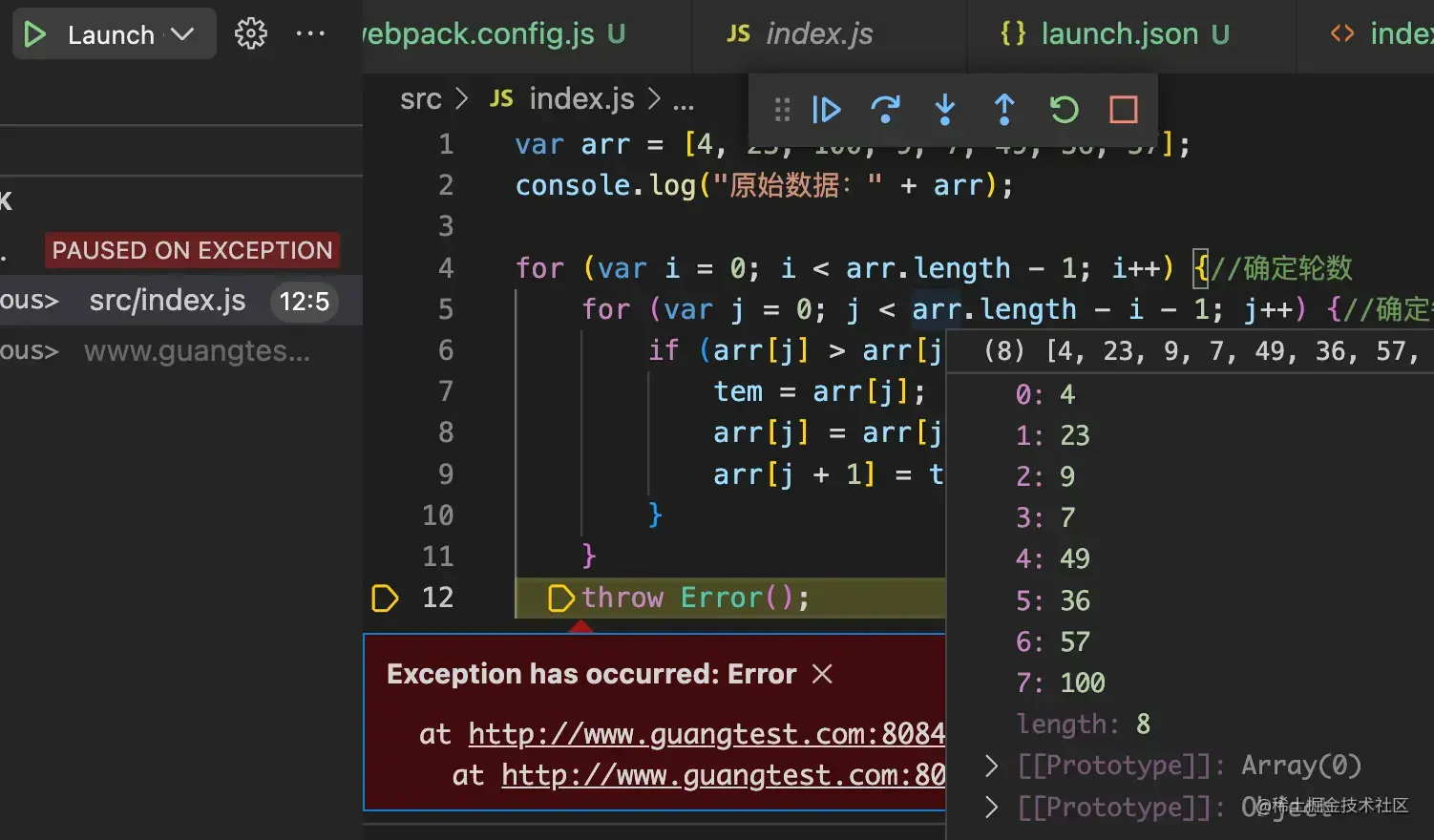Click the PAUSED ON EXCEPTION badge

click(192, 250)
